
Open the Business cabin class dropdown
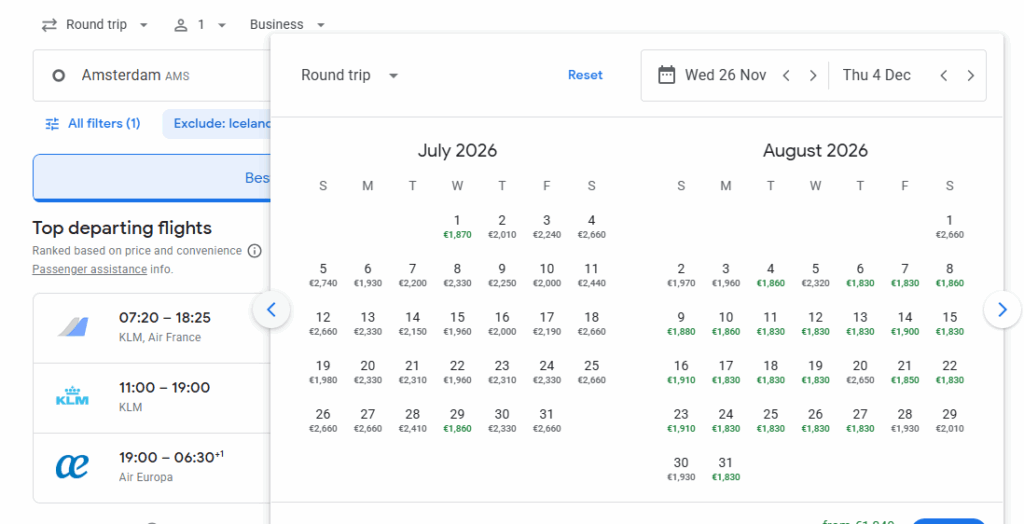tap(288, 25)
